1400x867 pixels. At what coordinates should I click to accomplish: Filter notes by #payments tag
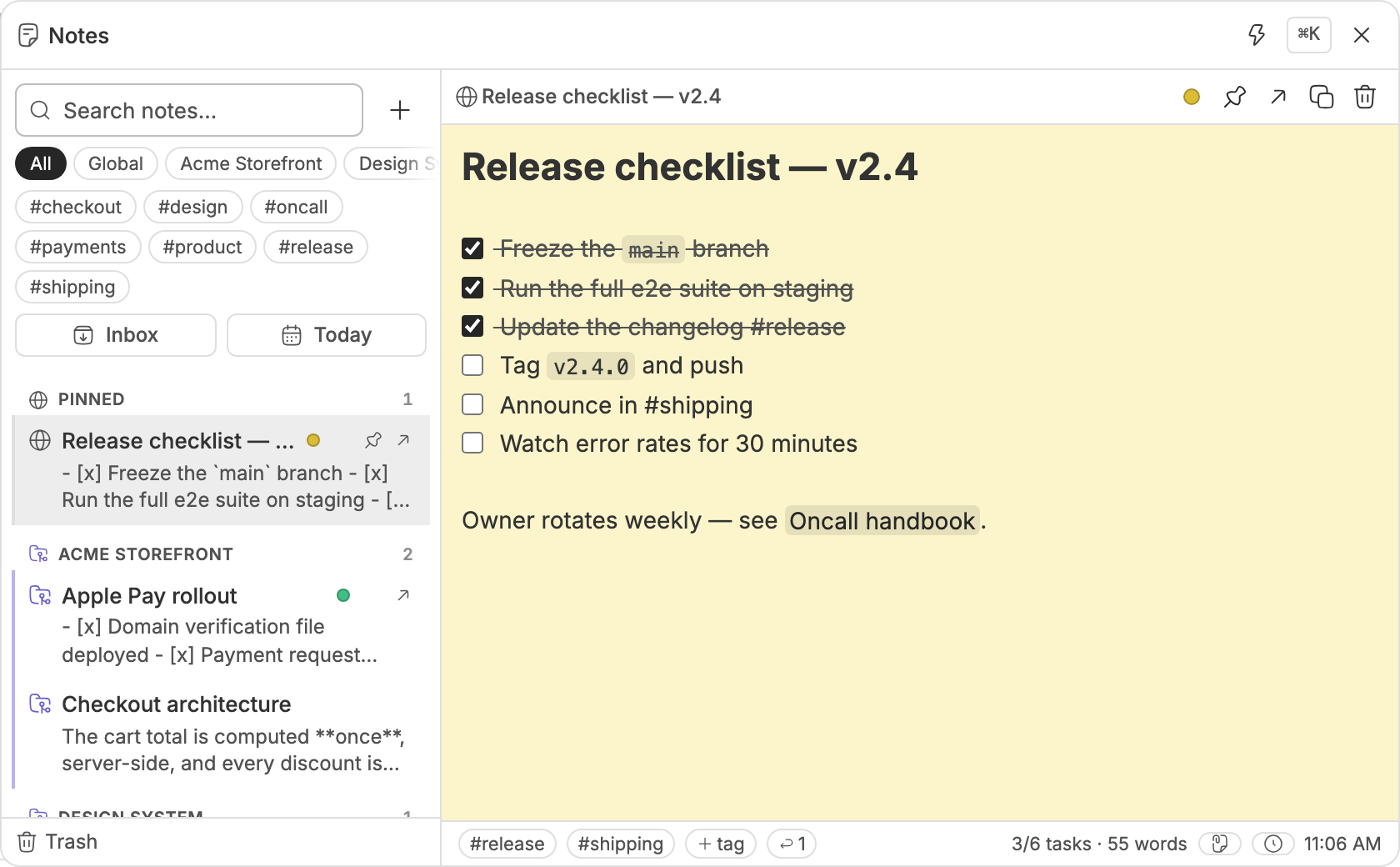(x=77, y=247)
